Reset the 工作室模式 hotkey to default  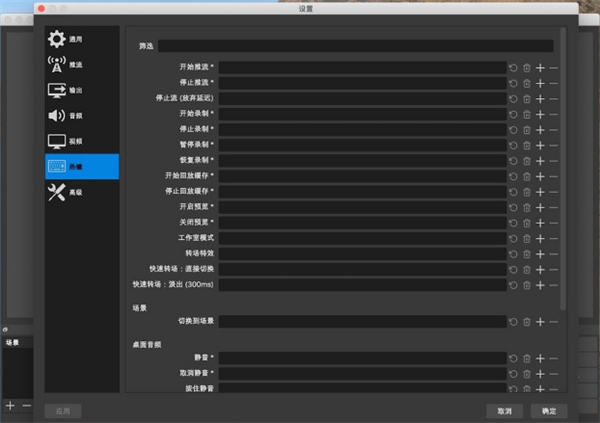coord(514,238)
